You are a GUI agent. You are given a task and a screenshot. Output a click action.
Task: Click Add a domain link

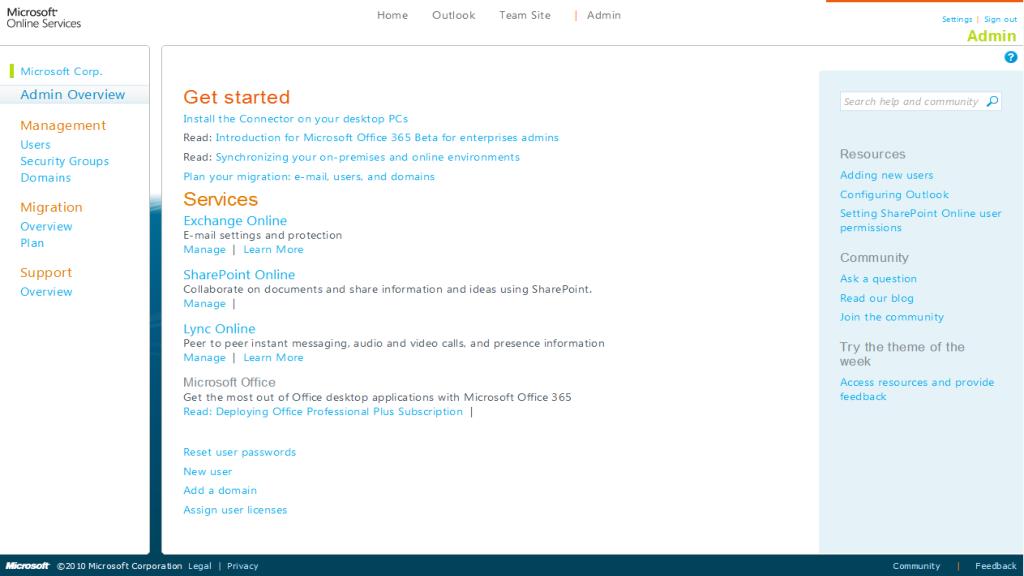tap(220, 490)
